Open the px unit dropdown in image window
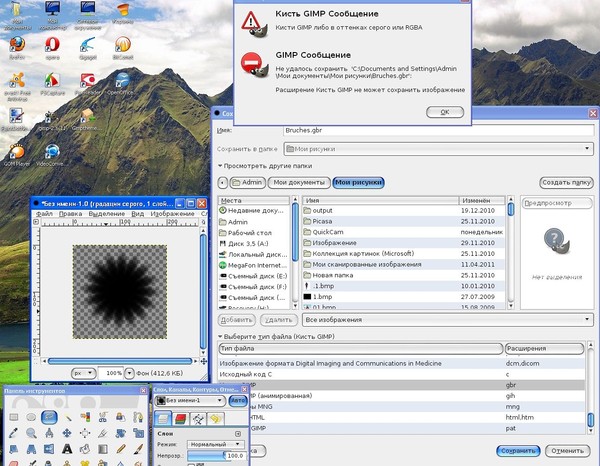Screen dimensions: 600x466 pyautogui.click(x=83, y=373)
